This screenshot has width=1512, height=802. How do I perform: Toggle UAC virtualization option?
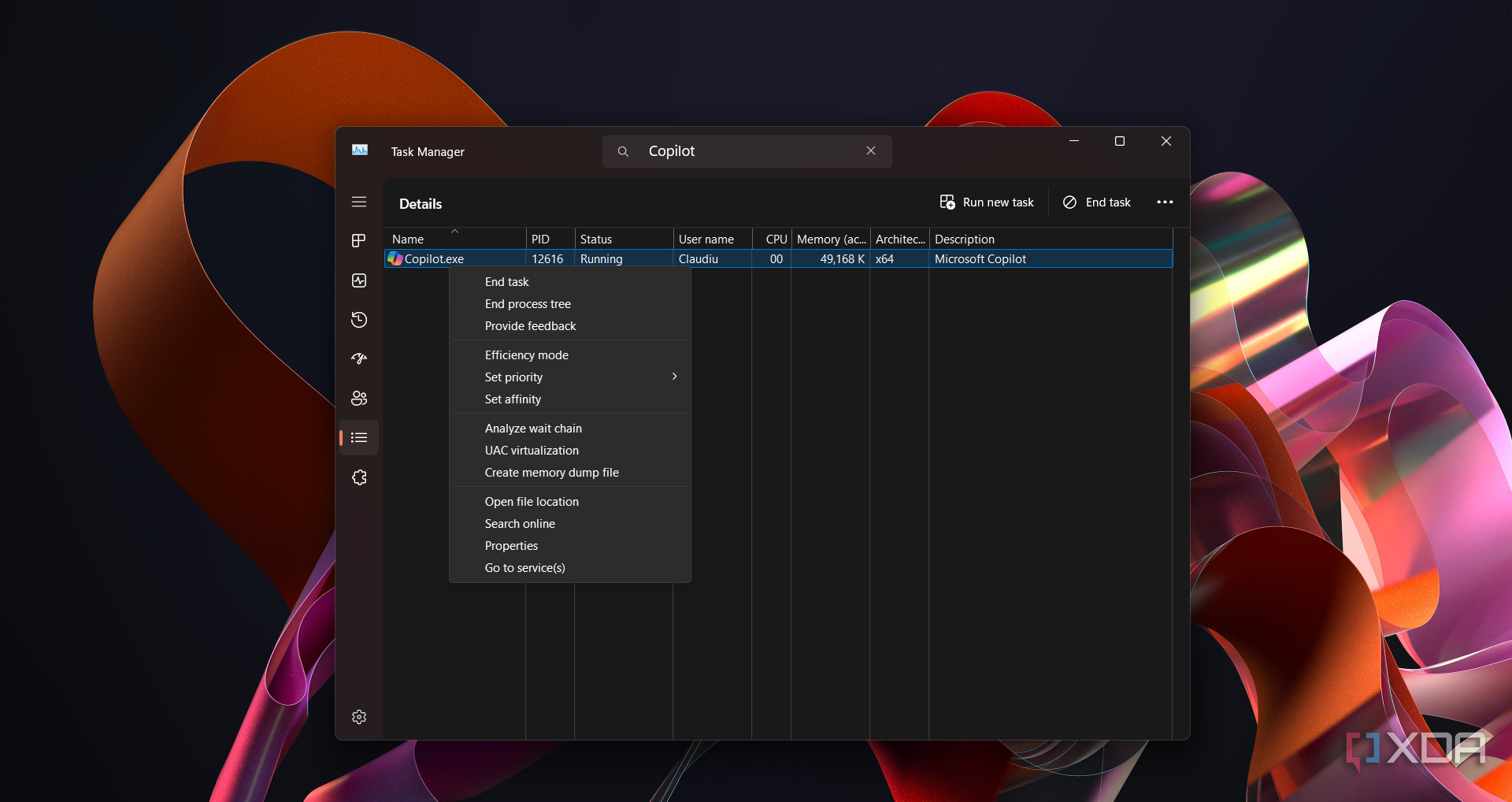click(x=570, y=451)
